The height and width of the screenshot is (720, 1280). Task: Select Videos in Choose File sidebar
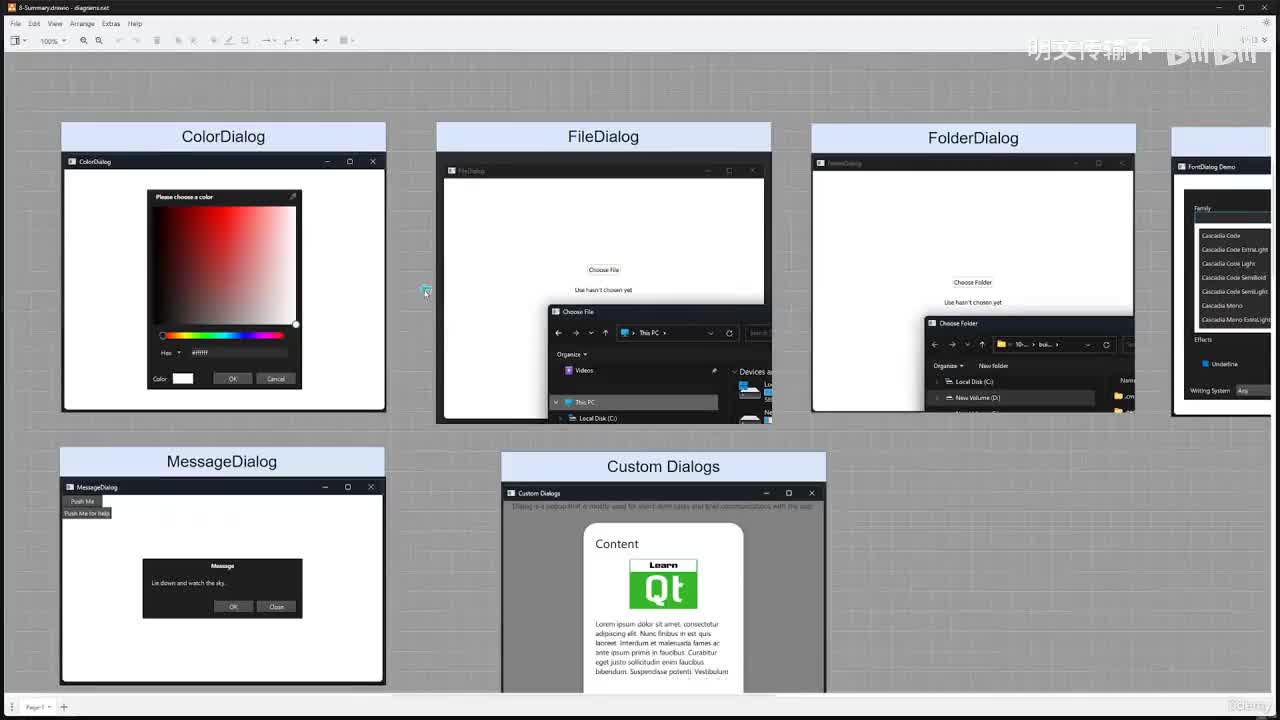point(584,370)
